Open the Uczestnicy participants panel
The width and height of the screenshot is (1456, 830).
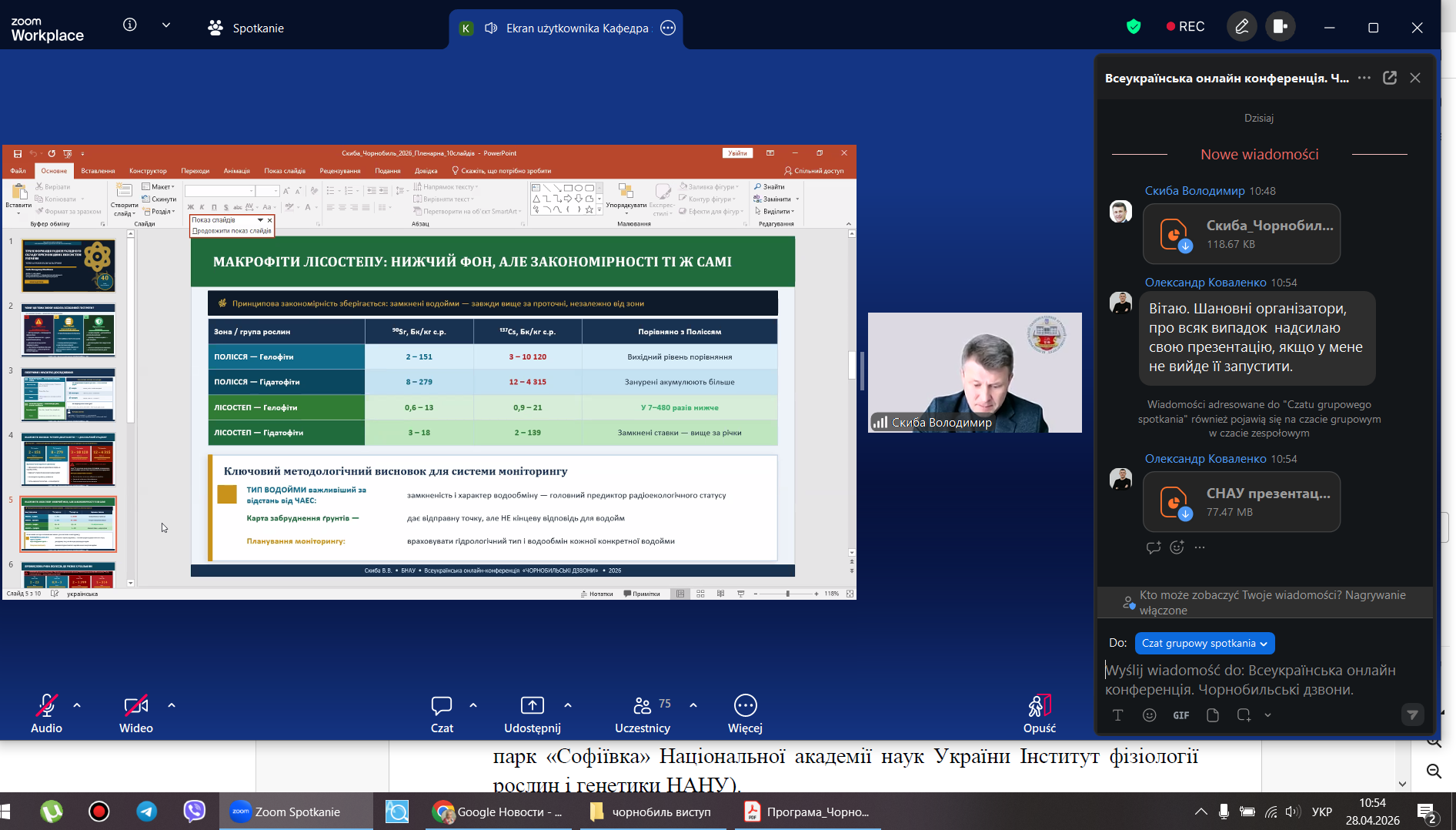pos(642,706)
